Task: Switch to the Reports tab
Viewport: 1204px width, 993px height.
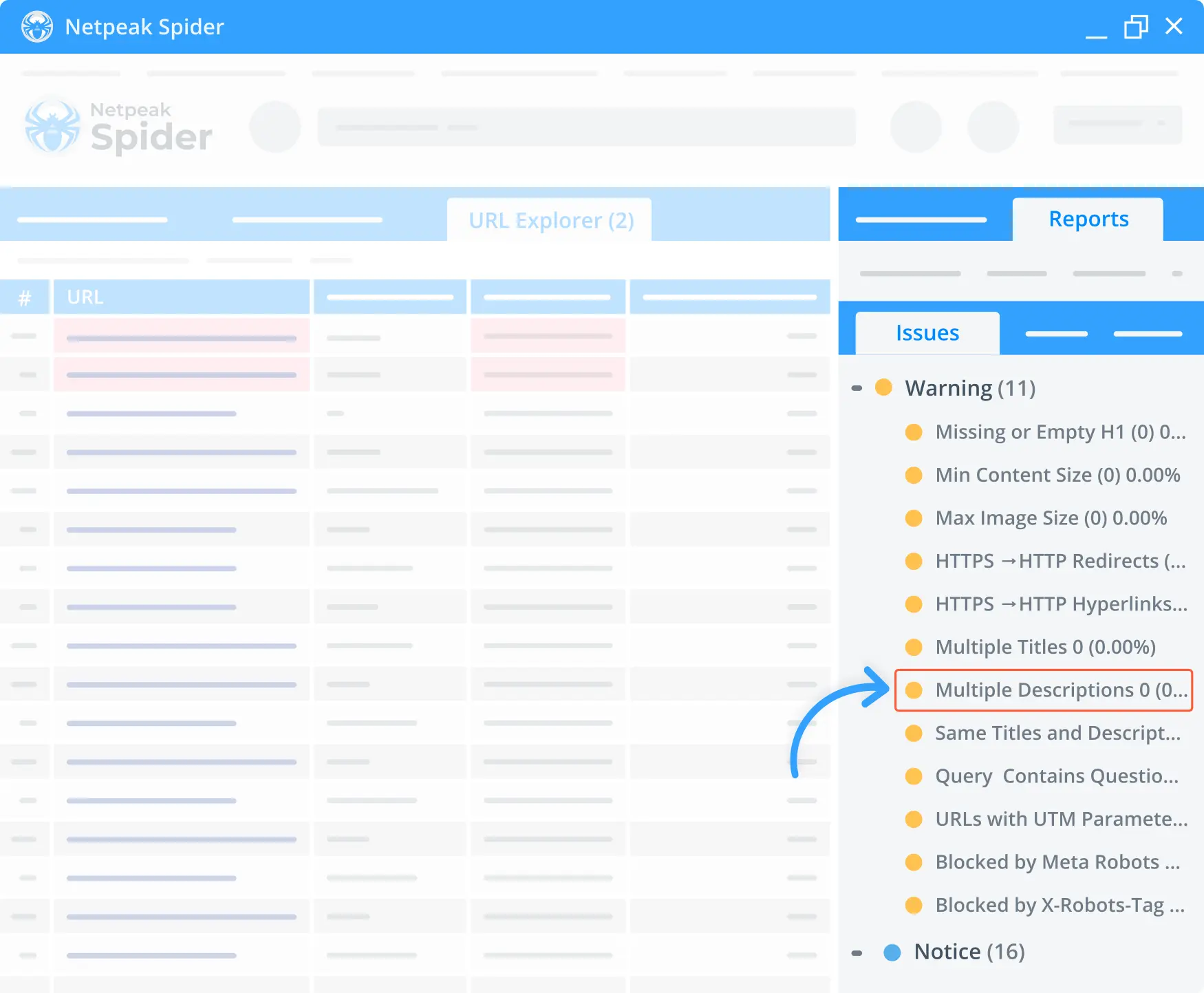Action: click(1088, 219)
